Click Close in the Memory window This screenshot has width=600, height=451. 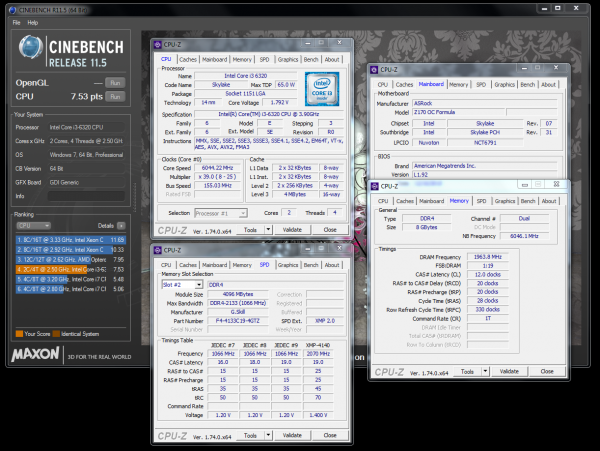click(547, 371)
